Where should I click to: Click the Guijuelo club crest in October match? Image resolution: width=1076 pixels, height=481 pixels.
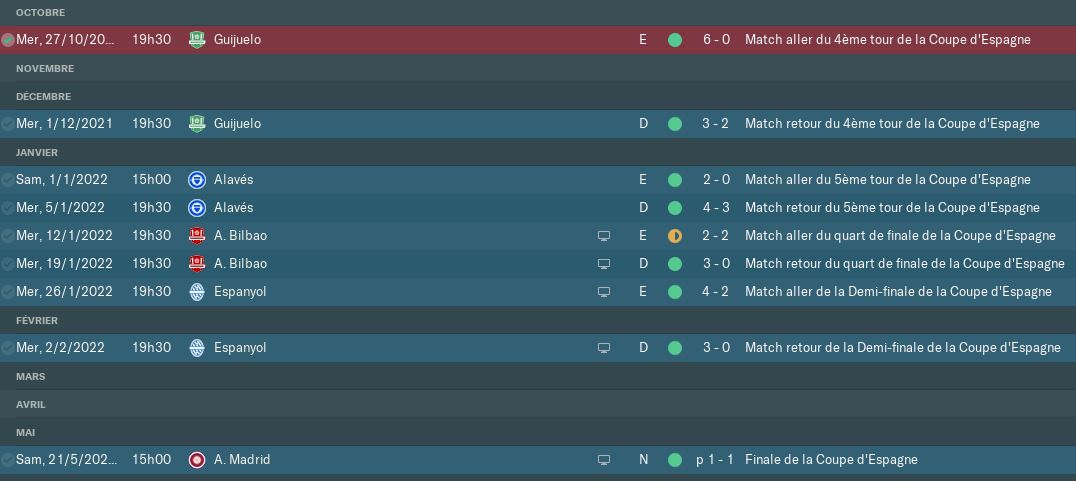point(197,40)
